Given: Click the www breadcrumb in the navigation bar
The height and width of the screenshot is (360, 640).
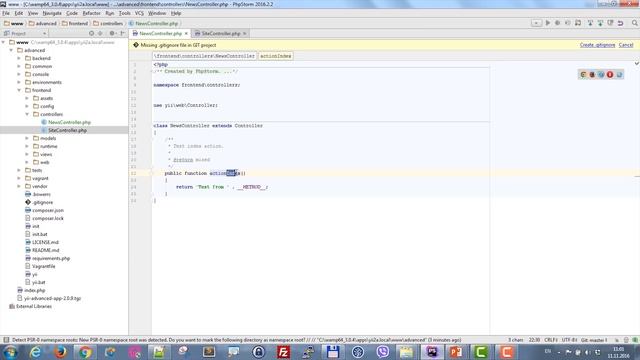Looking at the screenshot, I should point(13,23).
